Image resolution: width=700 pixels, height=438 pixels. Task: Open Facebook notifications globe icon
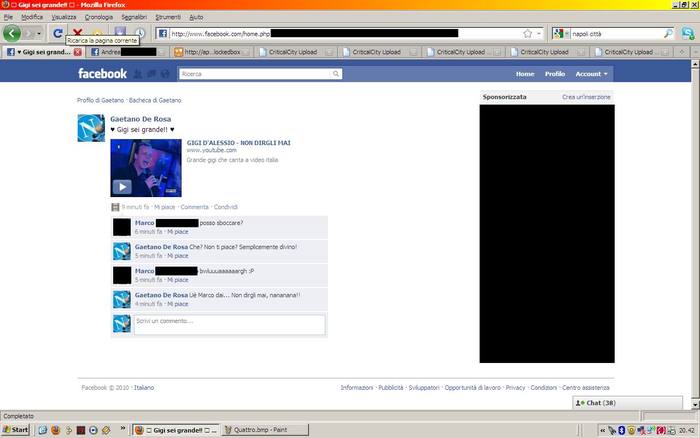coord(165,74)
